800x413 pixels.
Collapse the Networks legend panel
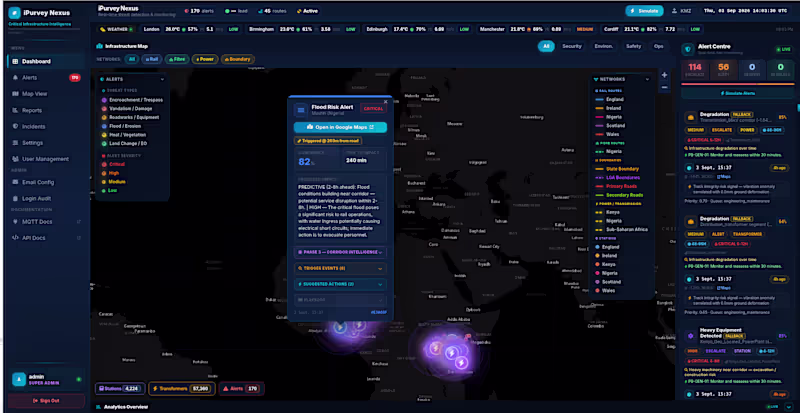(x=647, y=80)
